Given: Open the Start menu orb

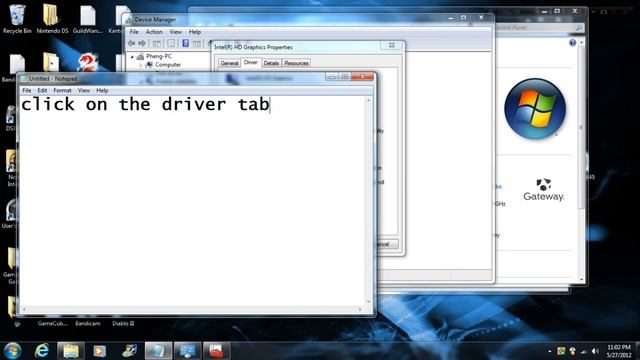Looking at the screenshot, I should pyautogui.click(x=13, y=351).
